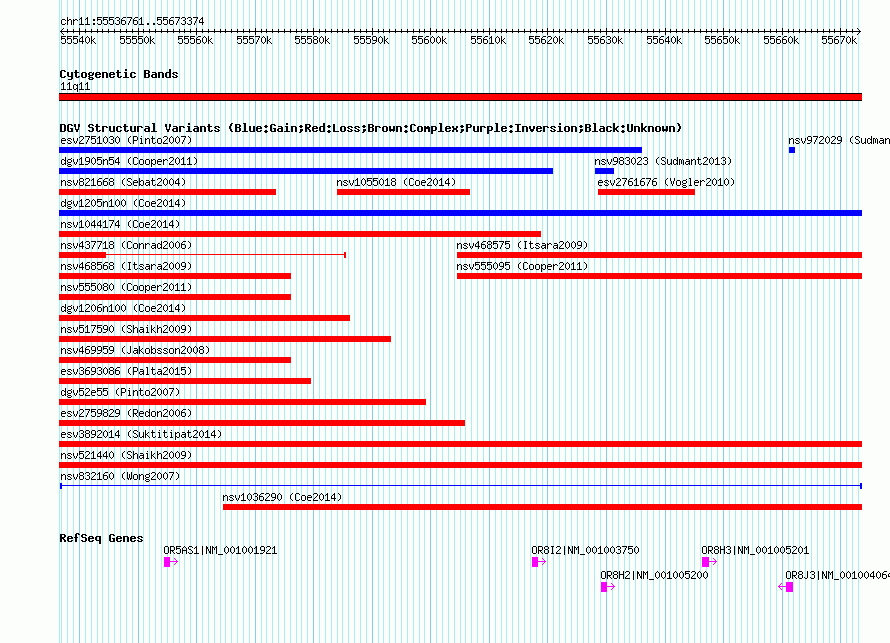
Task: Select the red nsv1055018 loss bar
Action: point(404,192)
